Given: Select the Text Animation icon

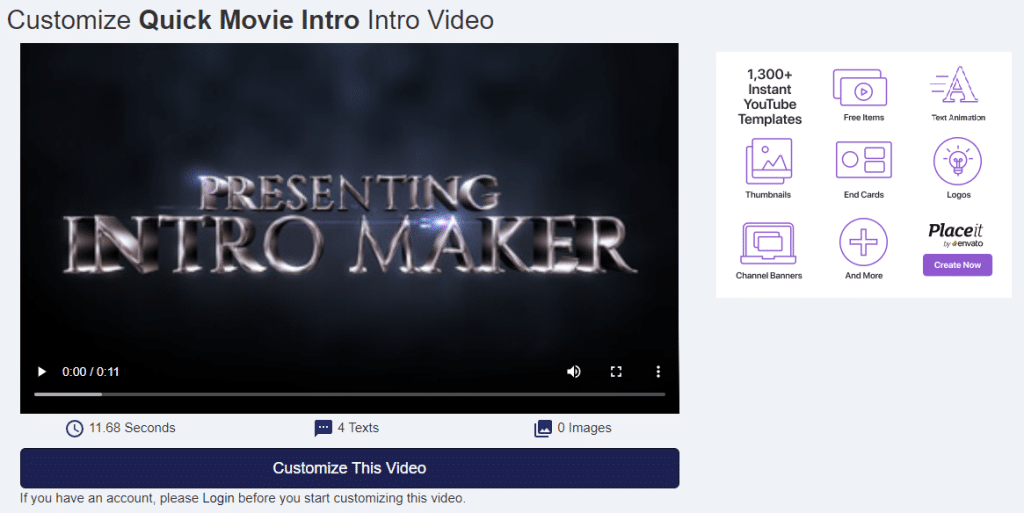Looking at the screenshot, I should [x=958, y=86].
